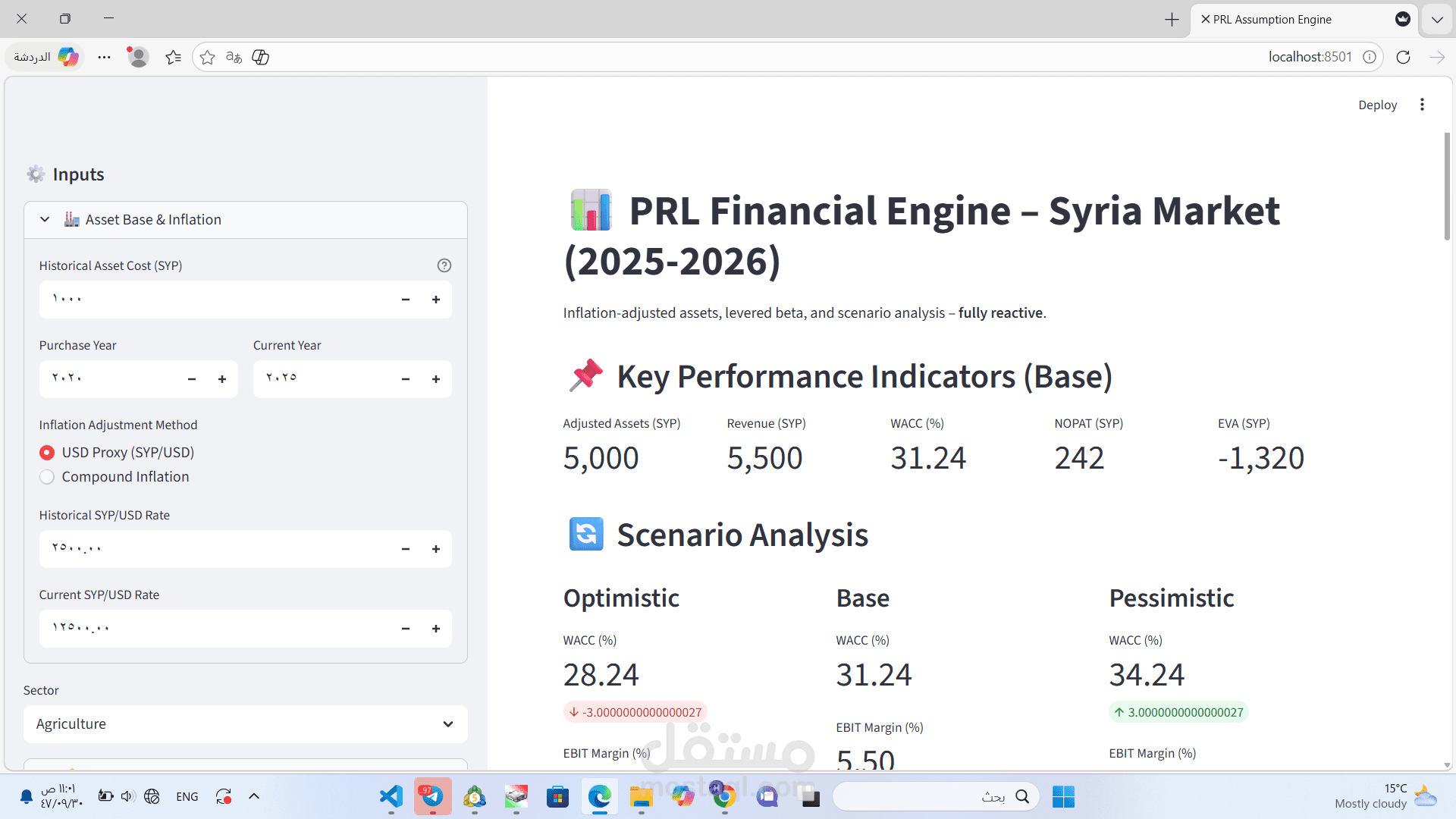
Task: Open Microsoft Store from the taskbar
Action: (x=558, y=796)
